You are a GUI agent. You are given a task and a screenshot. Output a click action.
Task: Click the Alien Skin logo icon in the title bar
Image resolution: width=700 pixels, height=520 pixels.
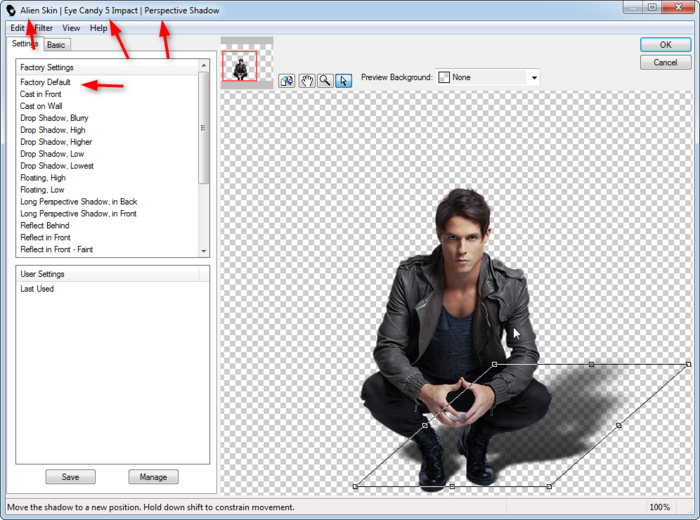(11, 10)
